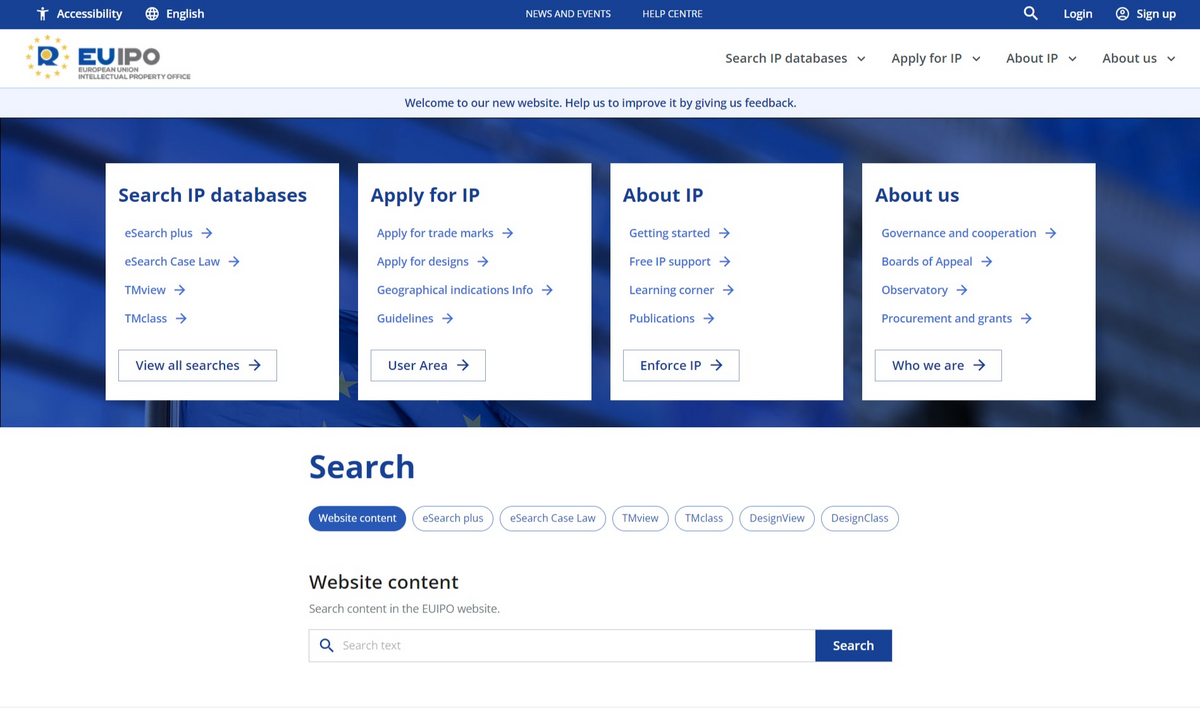
Task: Open eSearch plus link in card
Action: [168, 233]
